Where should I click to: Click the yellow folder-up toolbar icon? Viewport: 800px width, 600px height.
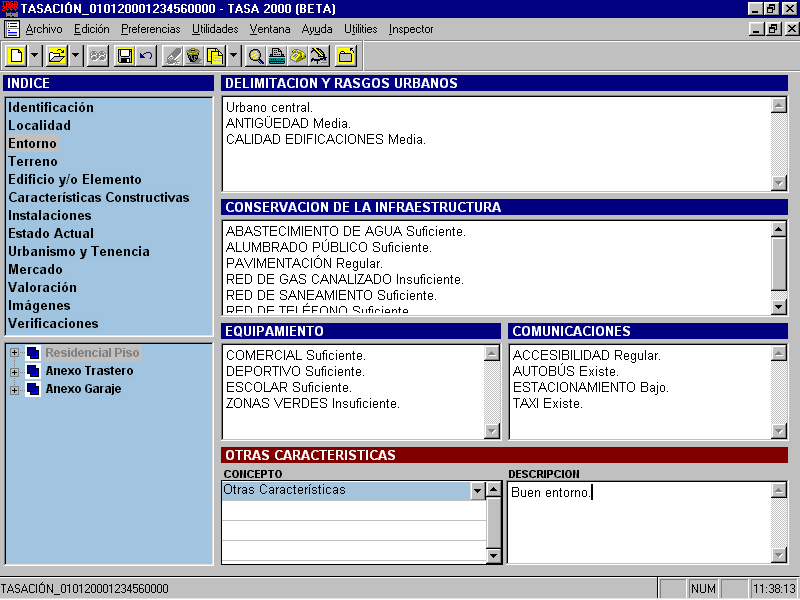(x=346, y=56)
